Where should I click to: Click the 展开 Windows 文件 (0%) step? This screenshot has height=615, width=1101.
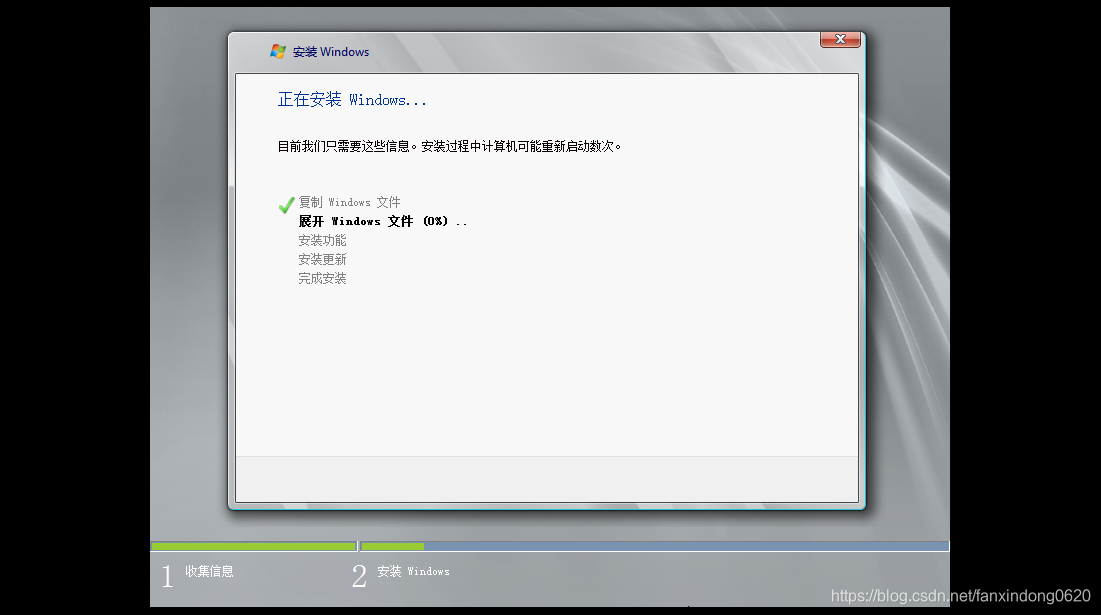click(x=383, y=221)
